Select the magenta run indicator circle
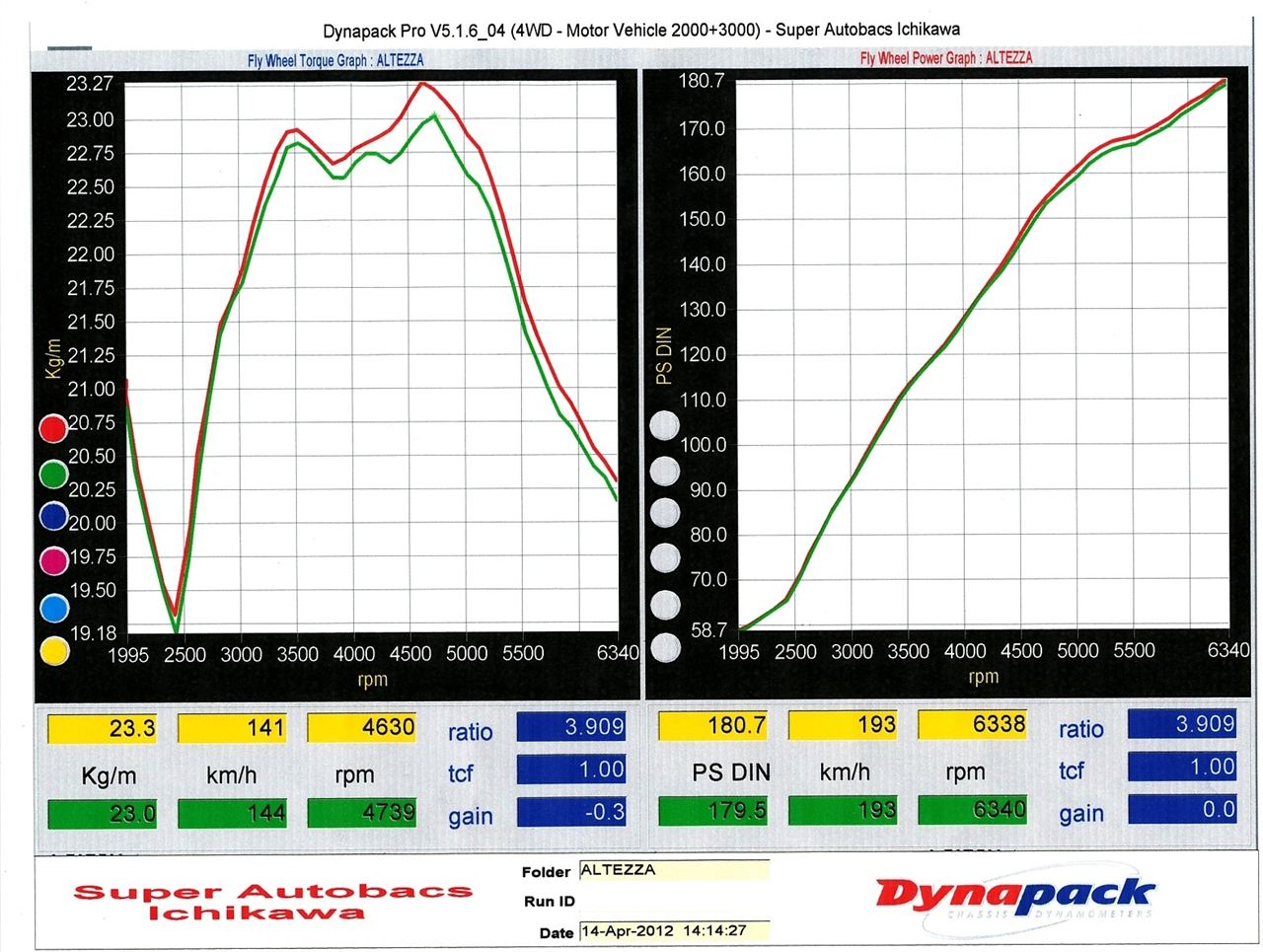1263x952 pixels. 52,561
